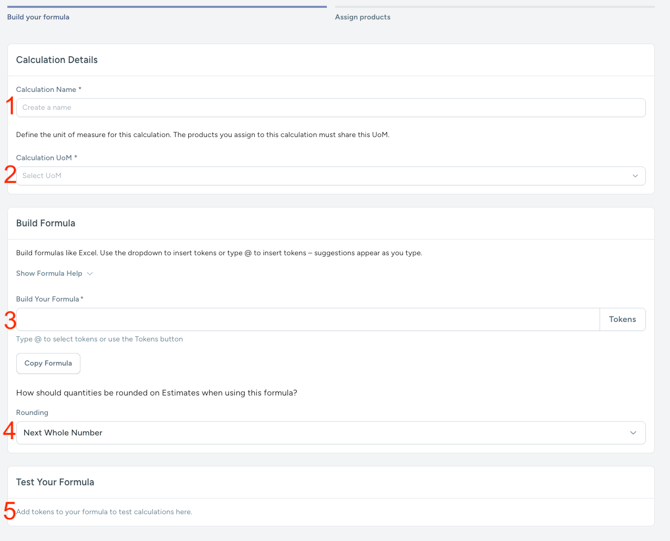Image resolution: width=670 pixels, height=541 pixels.
Task: Click the Calculation Details section heading
Action: coord(57,60)
